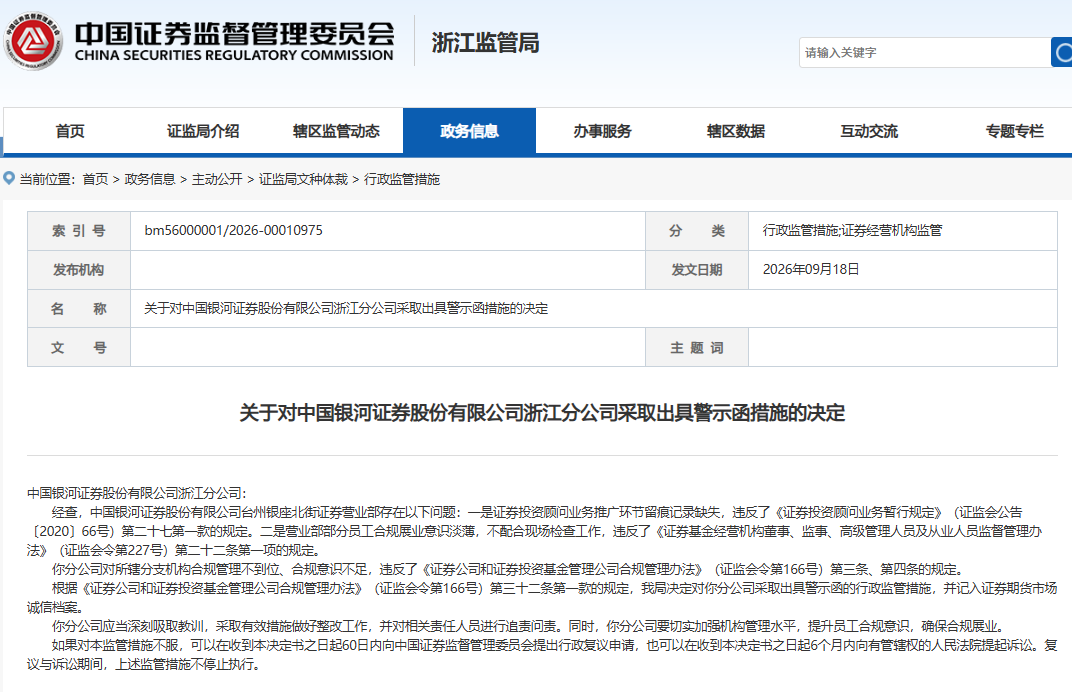Click the 发布机构 label cell
The width and height of the screenshot is (1072, 692).
79,270
